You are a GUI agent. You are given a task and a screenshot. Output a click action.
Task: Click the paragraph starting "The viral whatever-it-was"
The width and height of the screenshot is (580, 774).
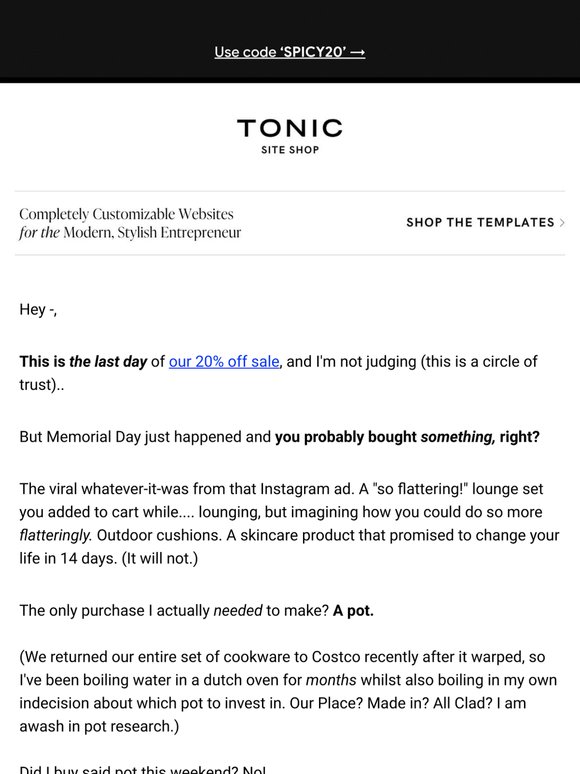coord(290,524)
